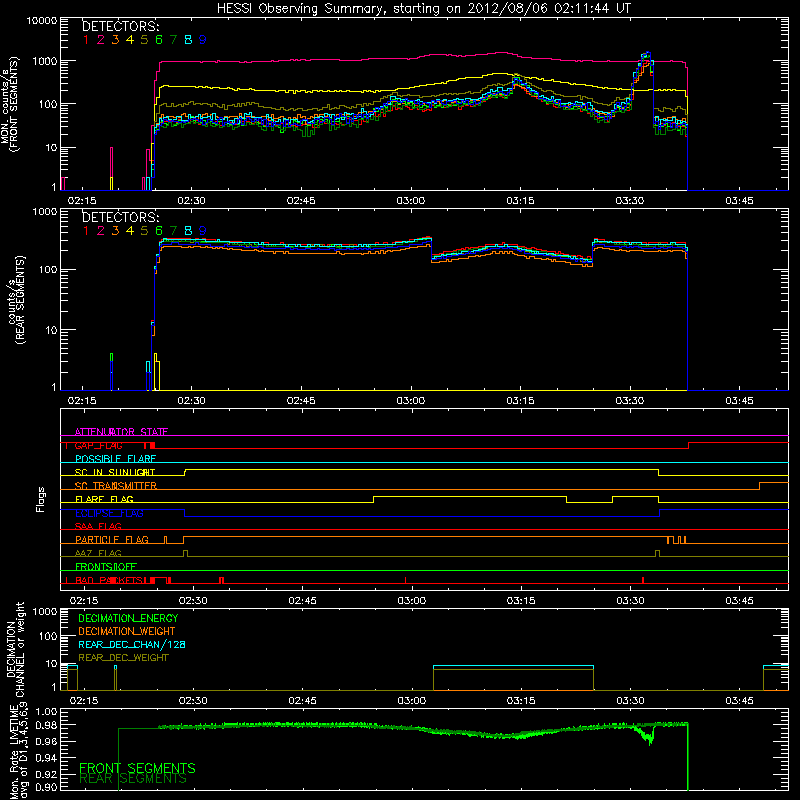The image size is (800, 800).
Task: Click 03:15 time tick under rear segments plot
Action: (520, 401)
